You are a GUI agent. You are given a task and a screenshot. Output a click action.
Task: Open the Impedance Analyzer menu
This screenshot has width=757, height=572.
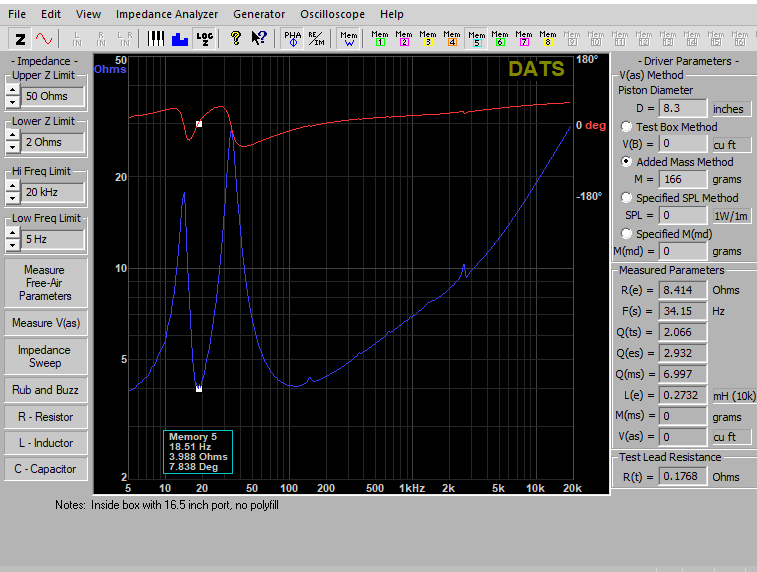point(167,14)
